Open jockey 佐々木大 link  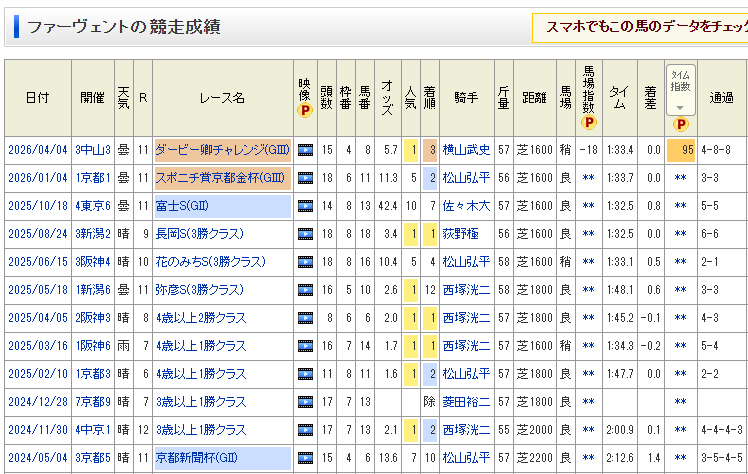[x=466, y=206]
